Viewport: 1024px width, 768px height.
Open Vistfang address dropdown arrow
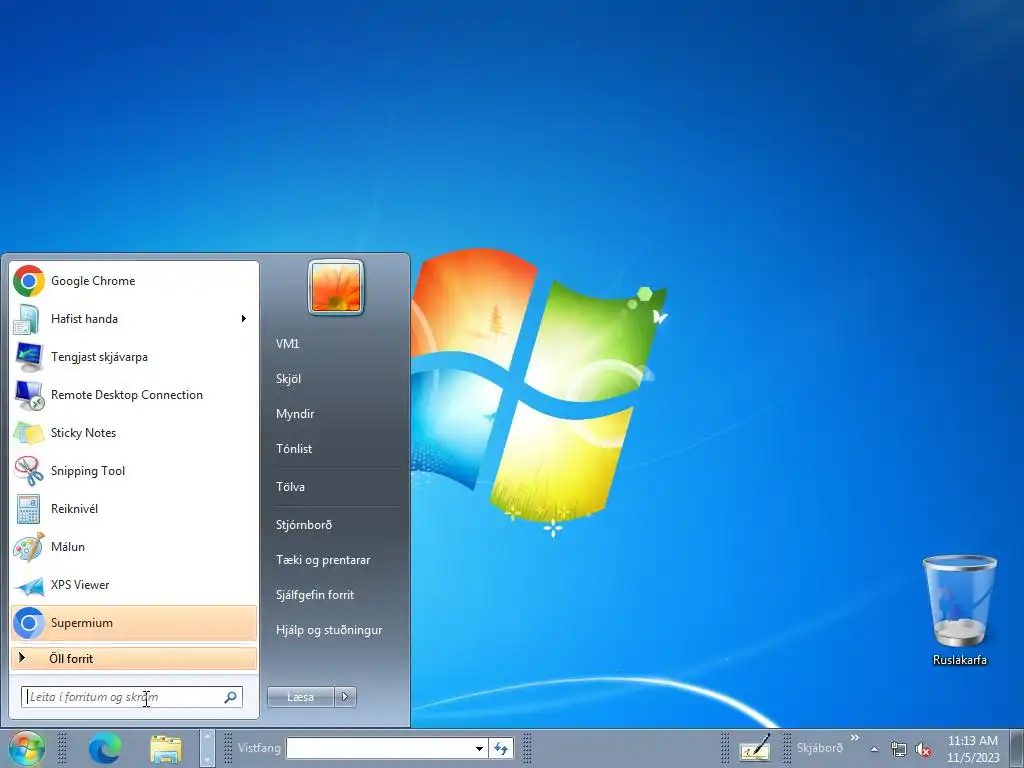click(479, 749)
